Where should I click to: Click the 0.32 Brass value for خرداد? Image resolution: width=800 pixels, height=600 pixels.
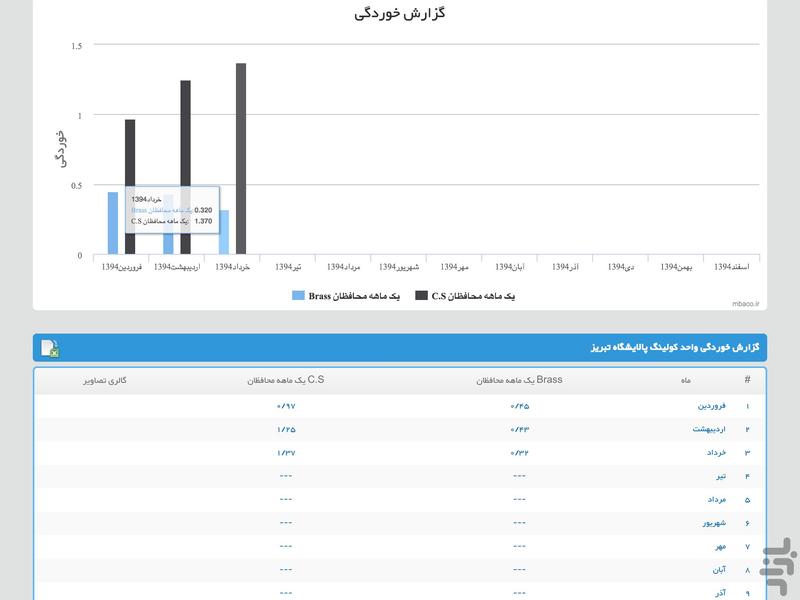[x=519, y=453]
